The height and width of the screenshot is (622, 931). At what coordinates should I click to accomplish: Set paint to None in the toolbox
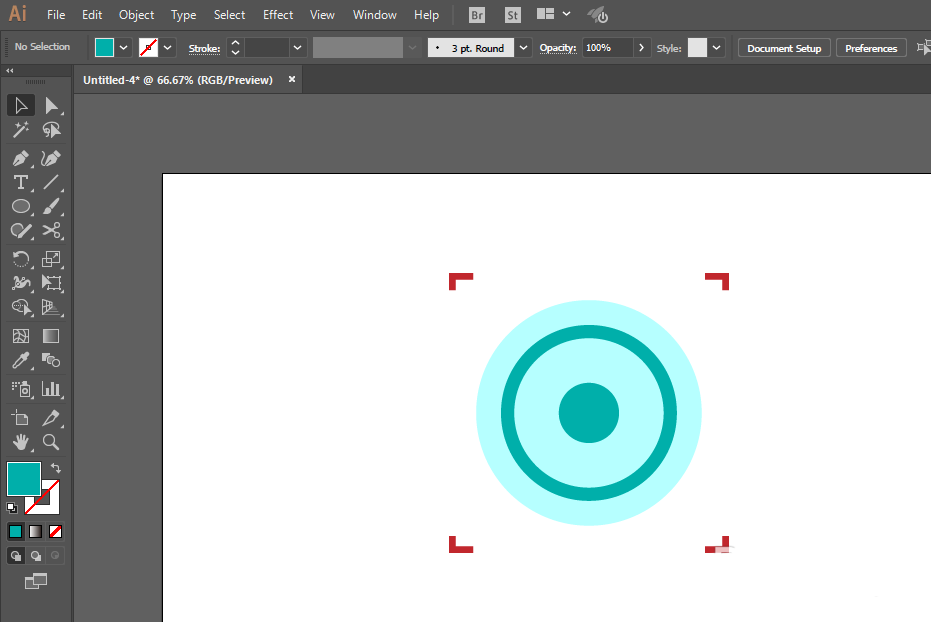tap(56, 531)
